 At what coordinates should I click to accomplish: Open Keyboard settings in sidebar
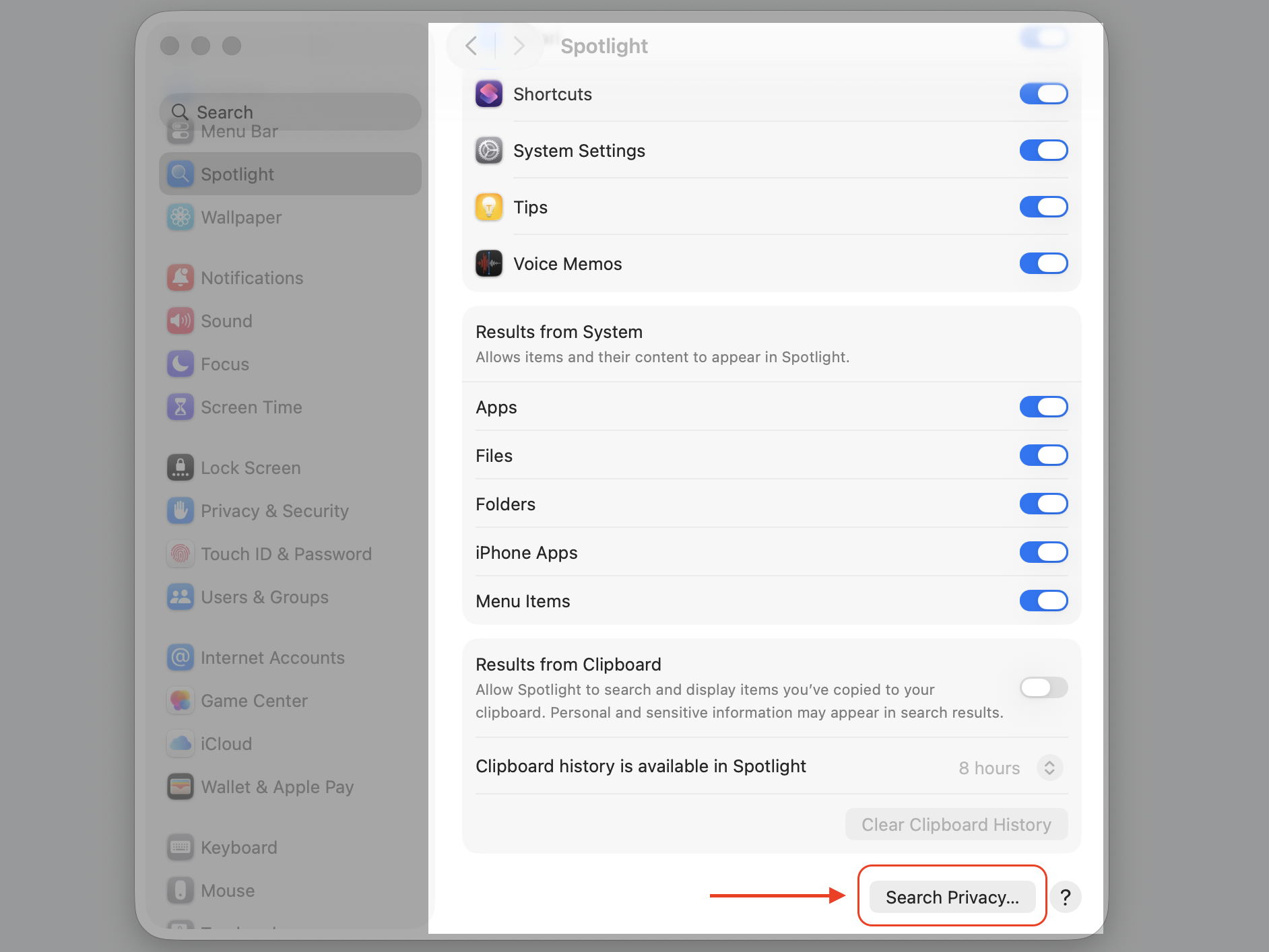(290, 847)
